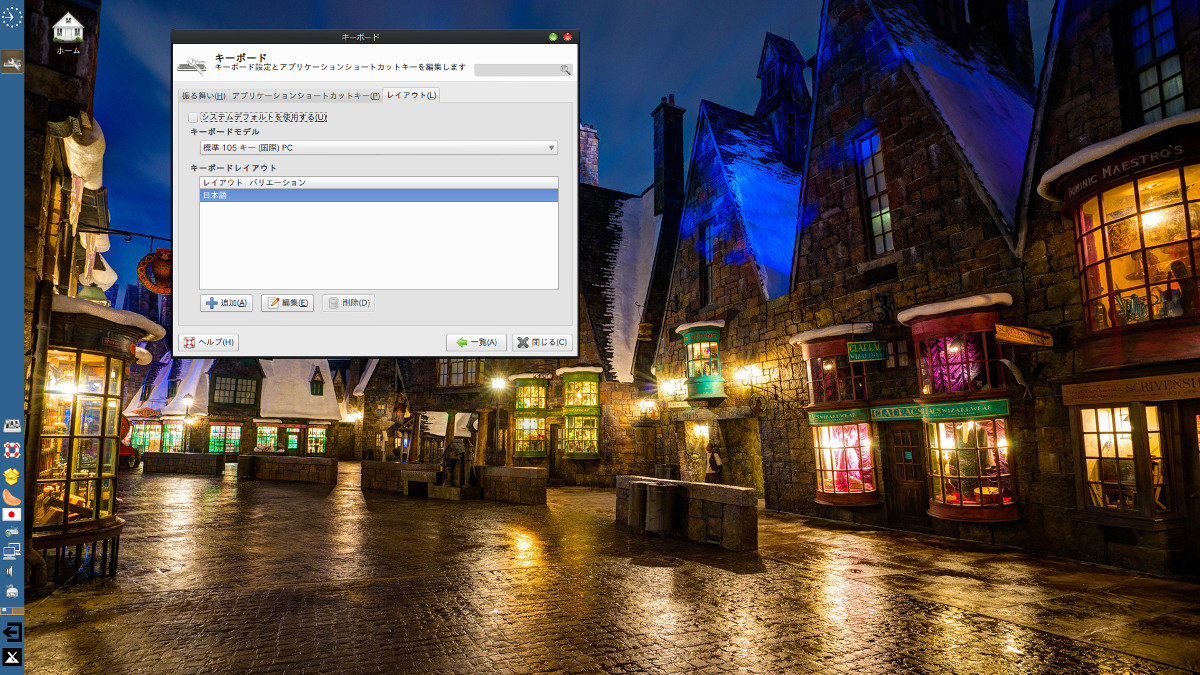
Task: Click the lifebuoy help icon in the side panel
Action: 12,450
